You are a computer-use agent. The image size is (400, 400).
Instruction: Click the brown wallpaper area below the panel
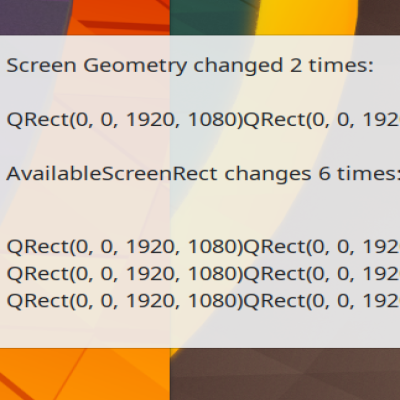(283, 373)
